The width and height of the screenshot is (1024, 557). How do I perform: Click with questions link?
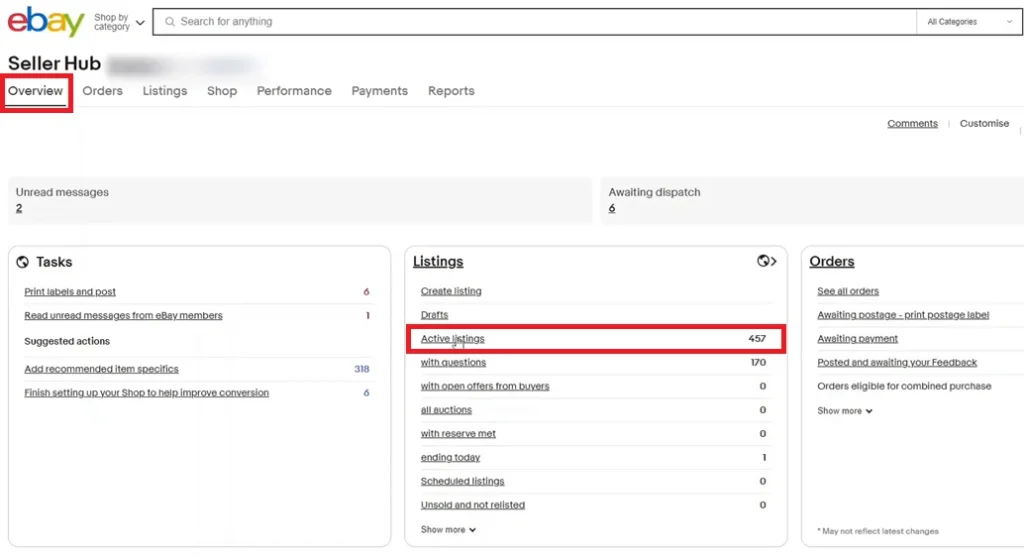coord(453,362)
